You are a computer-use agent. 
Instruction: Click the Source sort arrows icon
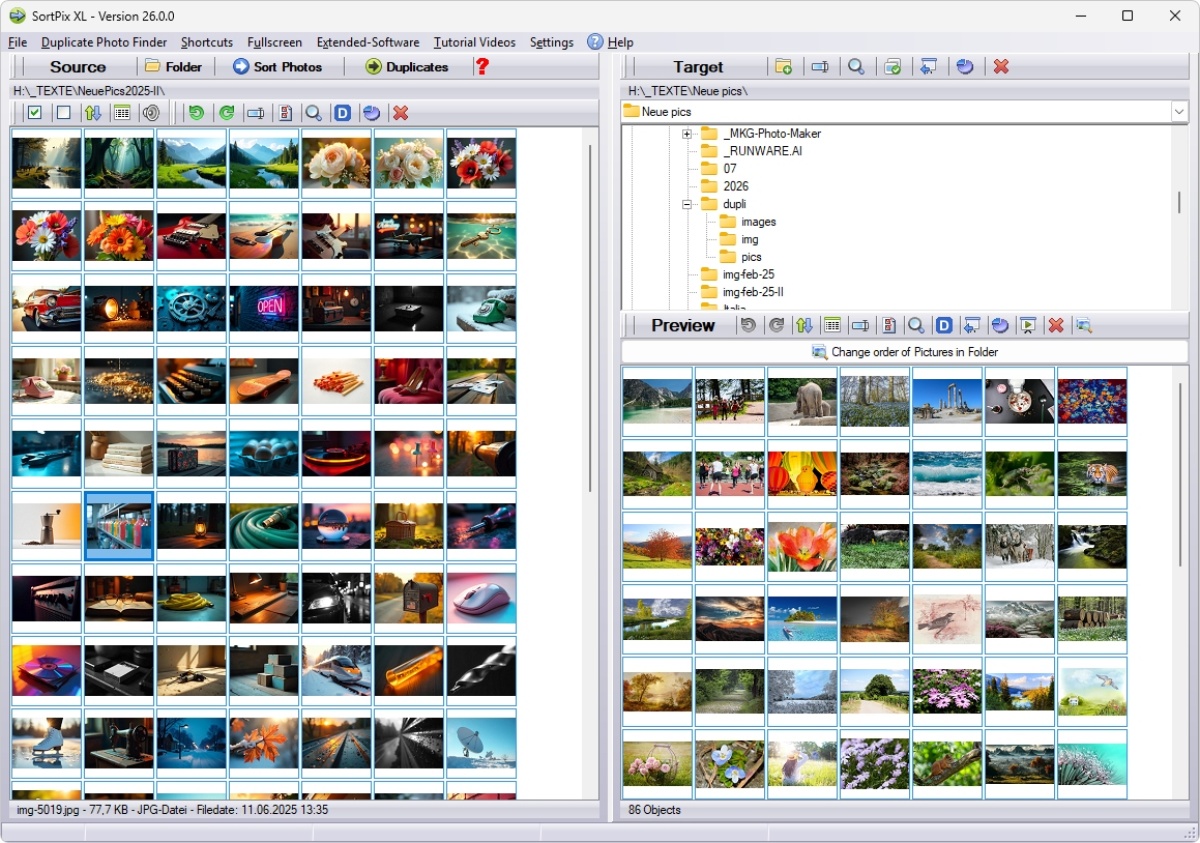coord(93,113)
